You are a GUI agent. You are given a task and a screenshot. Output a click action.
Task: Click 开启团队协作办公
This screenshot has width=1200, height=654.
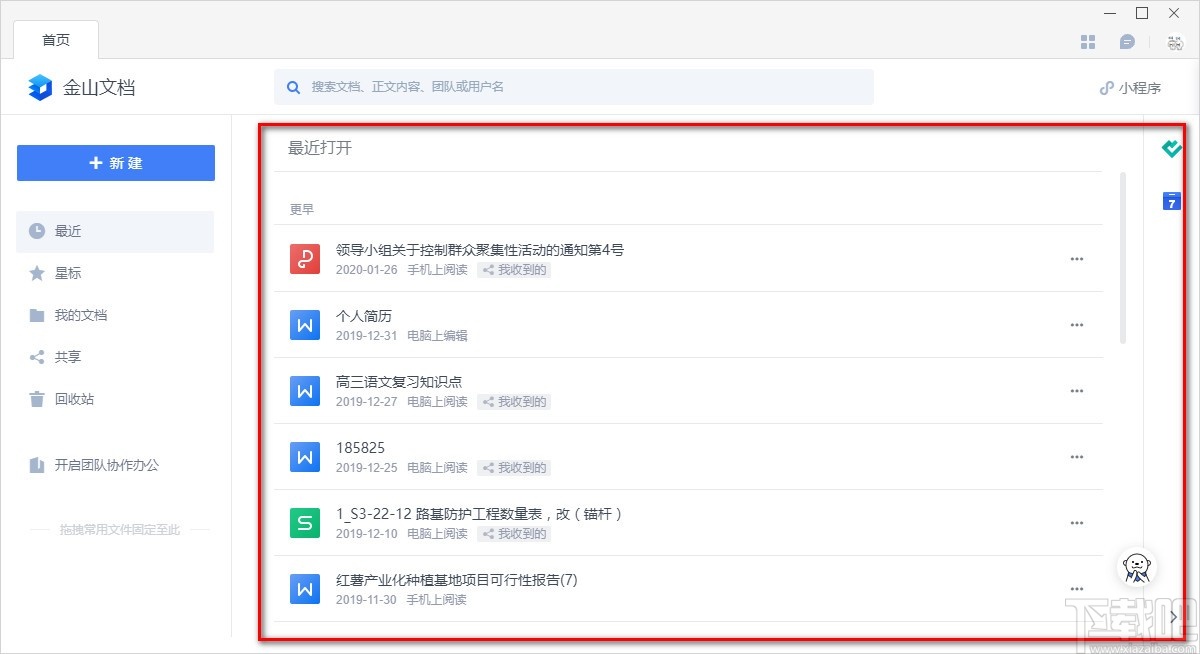(106, 465)
